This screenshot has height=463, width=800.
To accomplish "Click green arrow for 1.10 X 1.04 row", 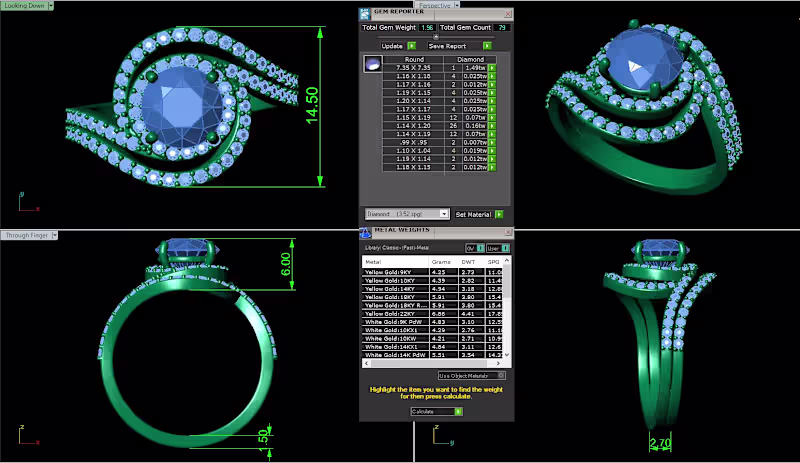I will coord(492,151).
